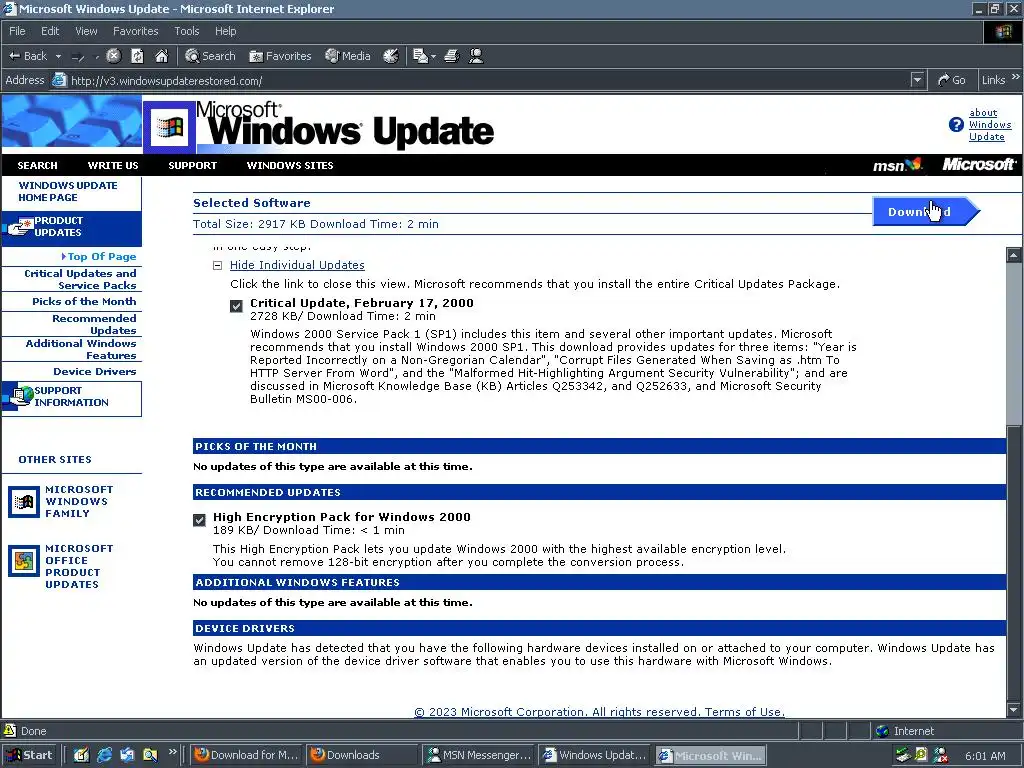This screenshot has height=768, width=1024.
Task: Click the msn logo
Action: pos(898,165)
